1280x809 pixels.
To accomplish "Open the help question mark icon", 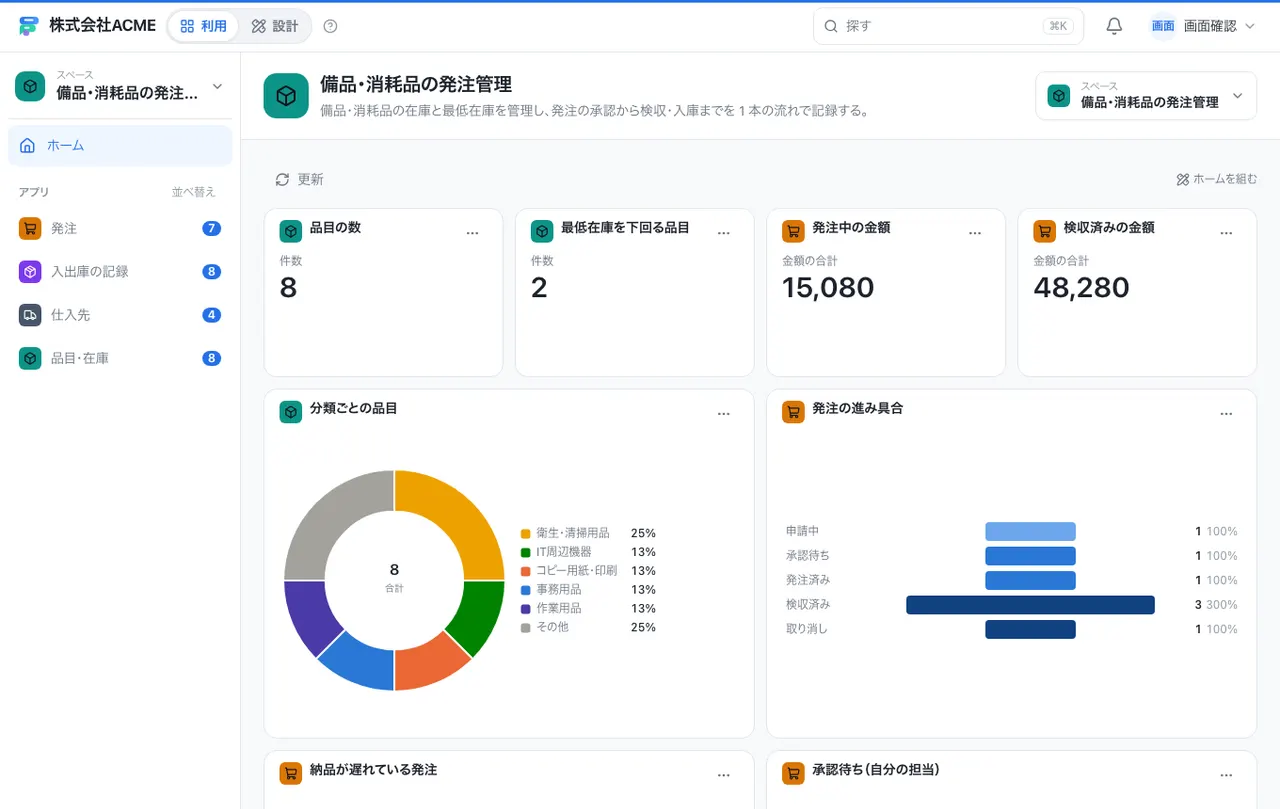I will [331, 26].
